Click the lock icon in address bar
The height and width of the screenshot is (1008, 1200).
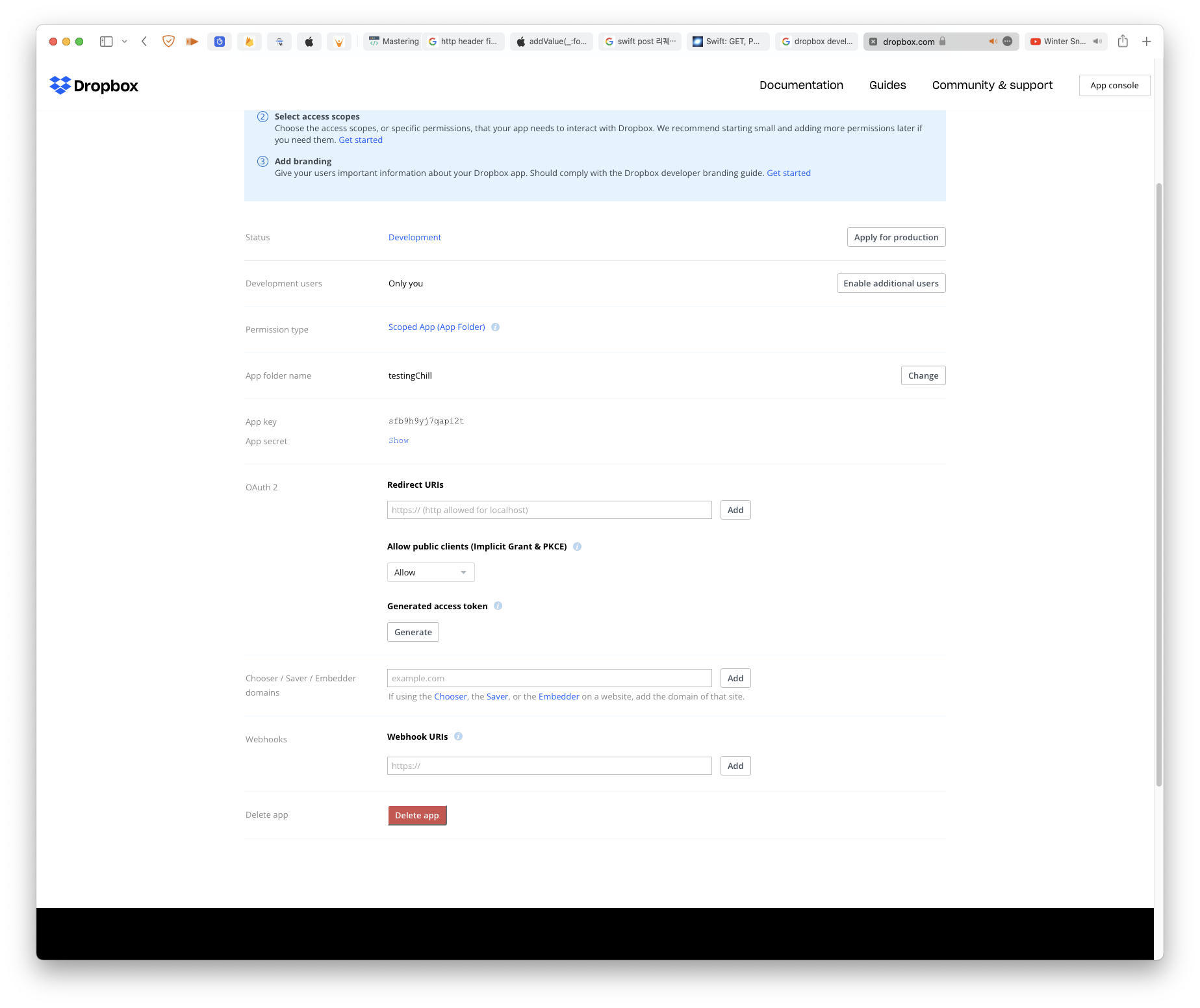943,41
